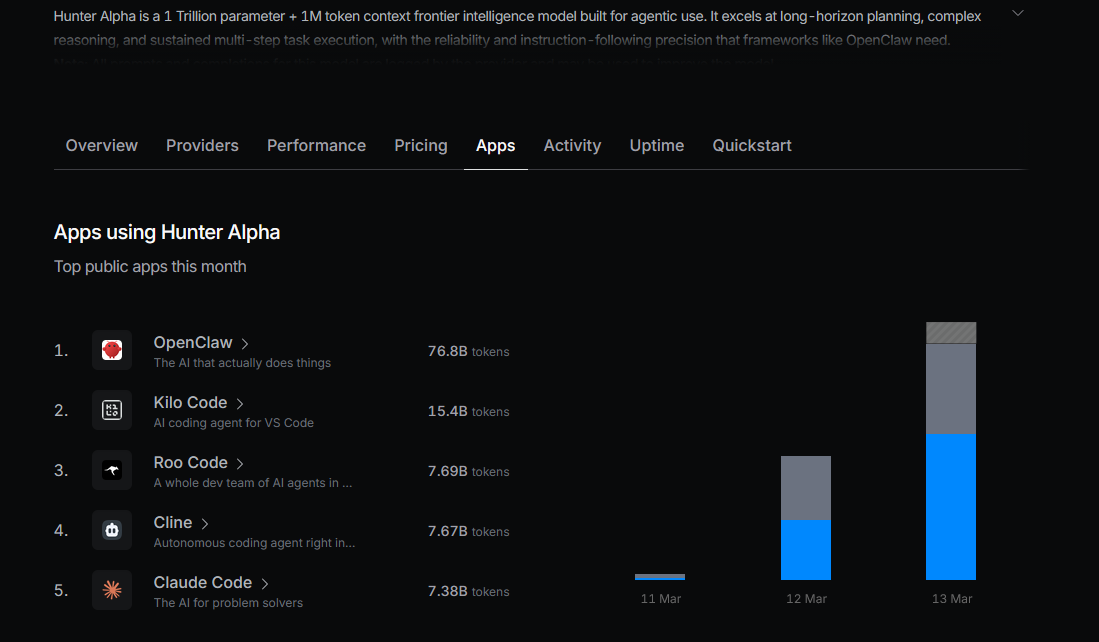The width and height of the screenshot is (1099, 642).
Task: Click the '7.38B tokens' value
Action: pos(468,592)
